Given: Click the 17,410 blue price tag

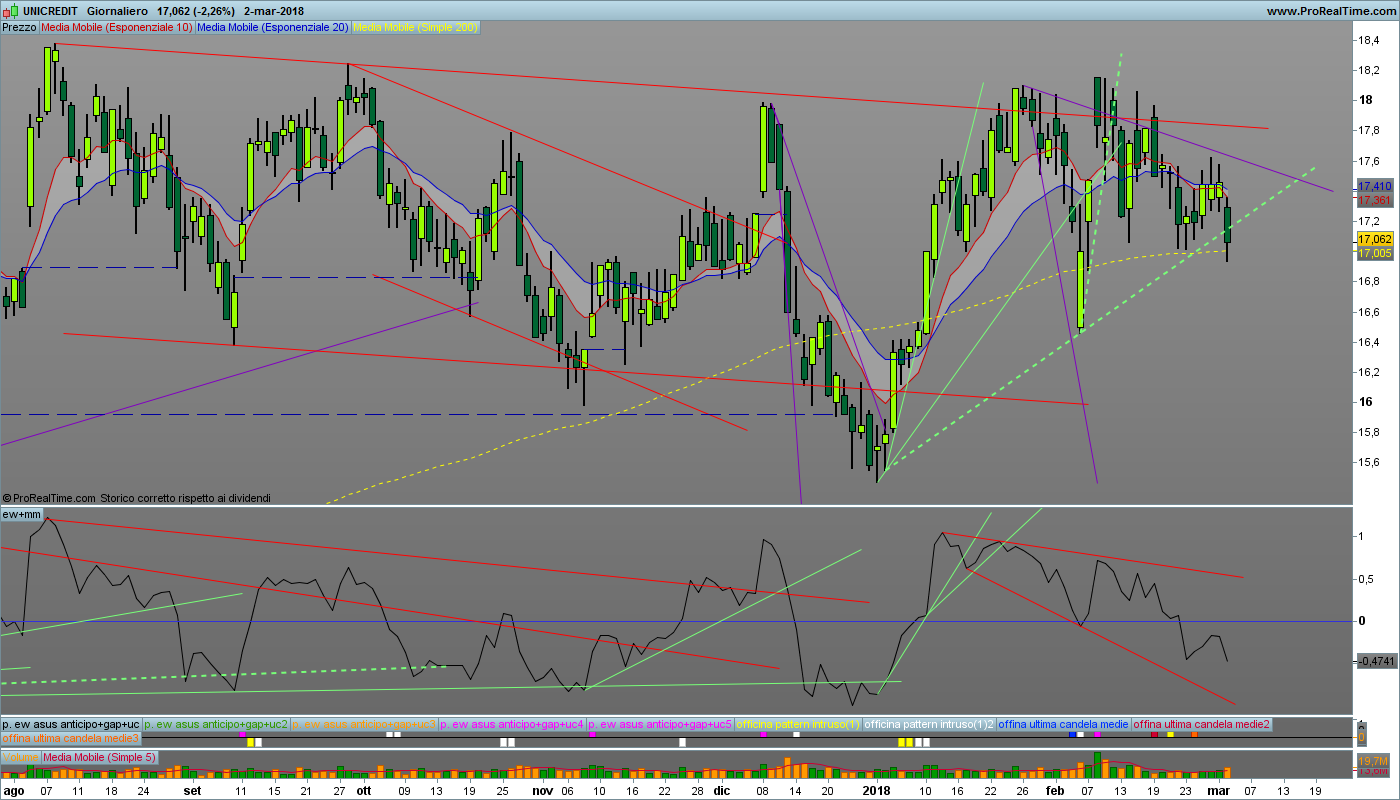Looking at the screenshot, I should pos(1375,186).
